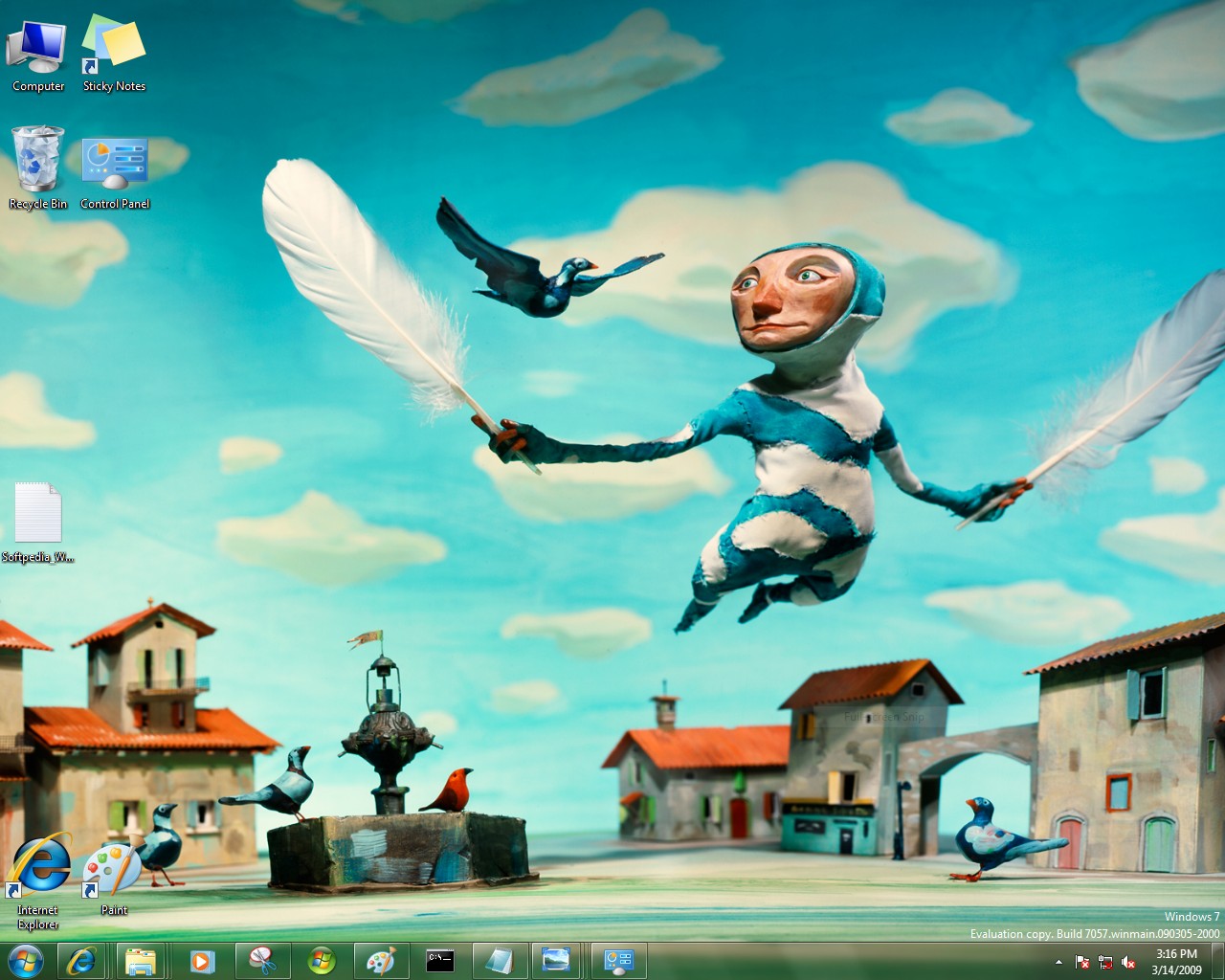Click the disconnected network tray icon
The image size is (1225, 980).
pos(1105,962)
